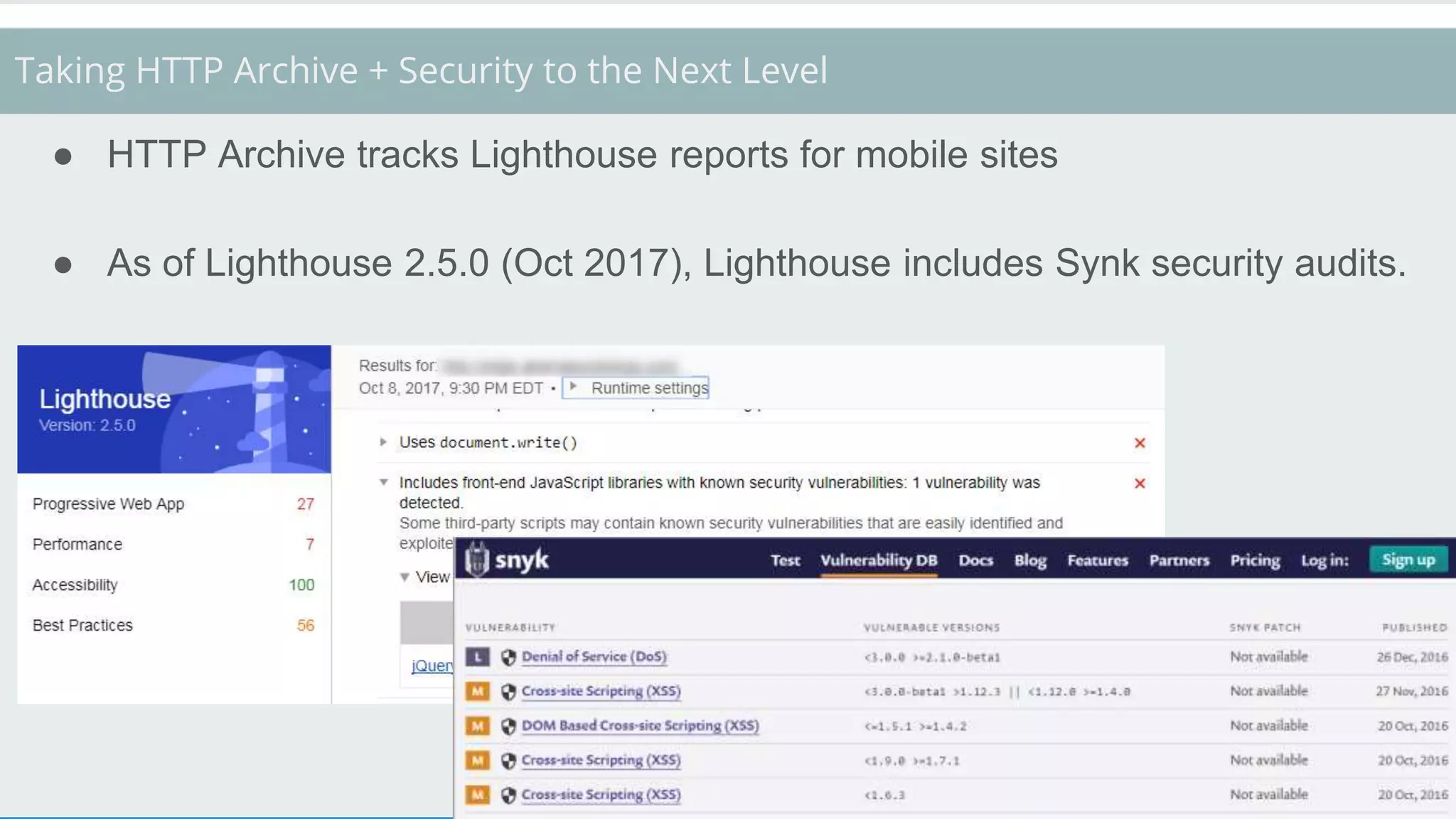Click Not available in Denial of Service row
Viewport: 1456px width, 819px height.
coord(1269,657)
